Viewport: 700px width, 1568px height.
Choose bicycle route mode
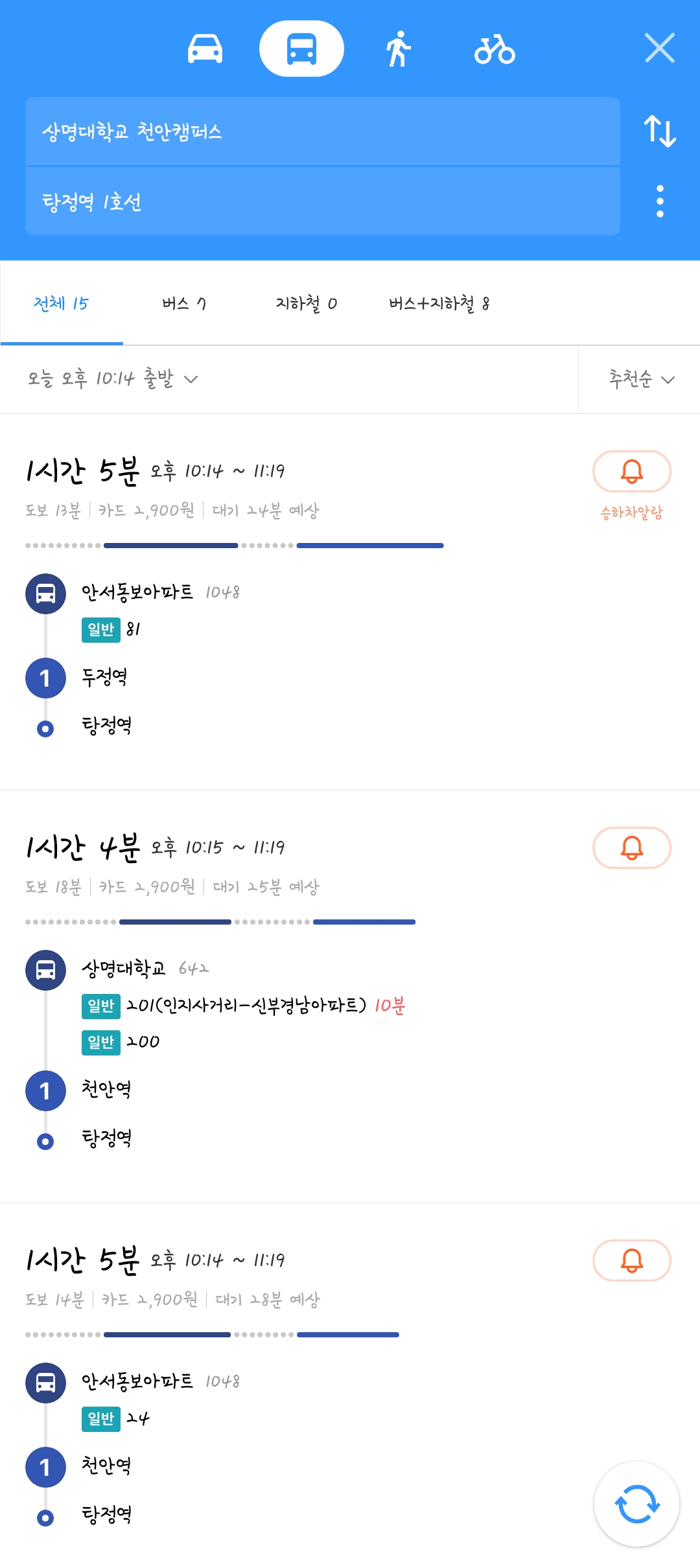(495, 49)
